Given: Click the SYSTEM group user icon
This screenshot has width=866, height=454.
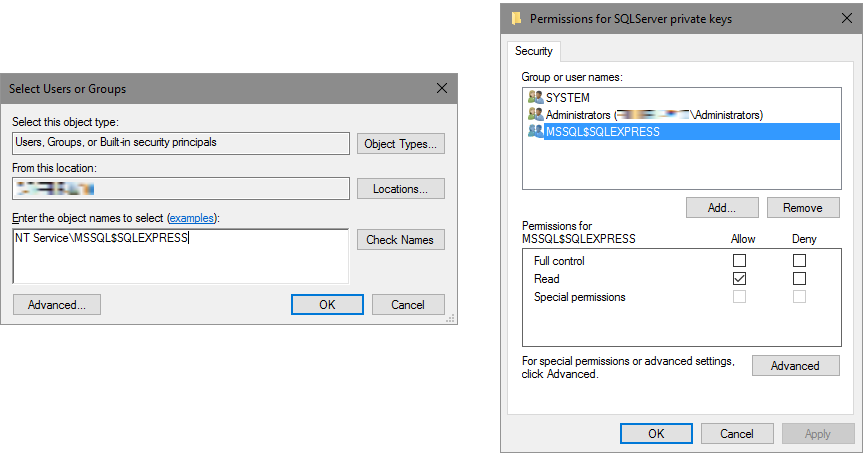Looking at the screenshot, I should pos(535,98).
